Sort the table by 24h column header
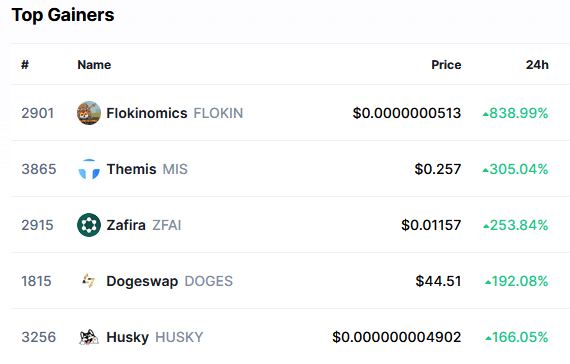This screenshot has height=364, width=570. (x=537, y=65)
